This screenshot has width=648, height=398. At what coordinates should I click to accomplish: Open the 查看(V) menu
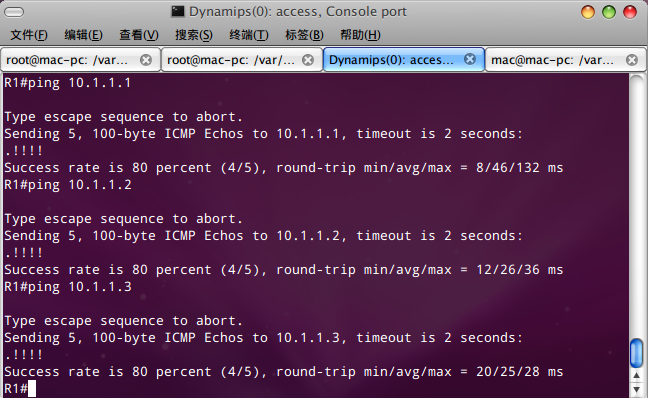click(x=139, y=35)
